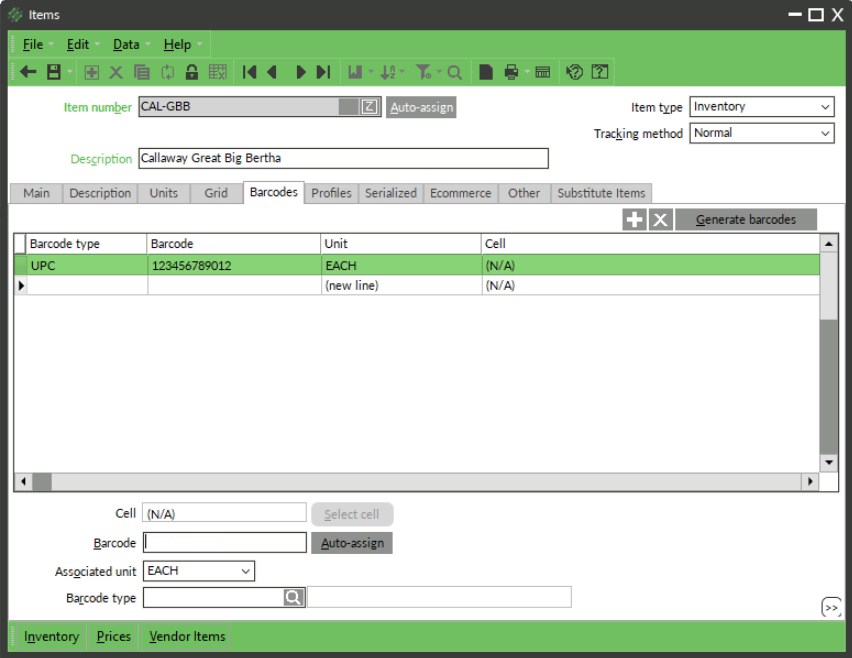The height and width of the screenshot is (658, 852).
Task: Click into the Barcode type lookup field
Action: point(213,598)
